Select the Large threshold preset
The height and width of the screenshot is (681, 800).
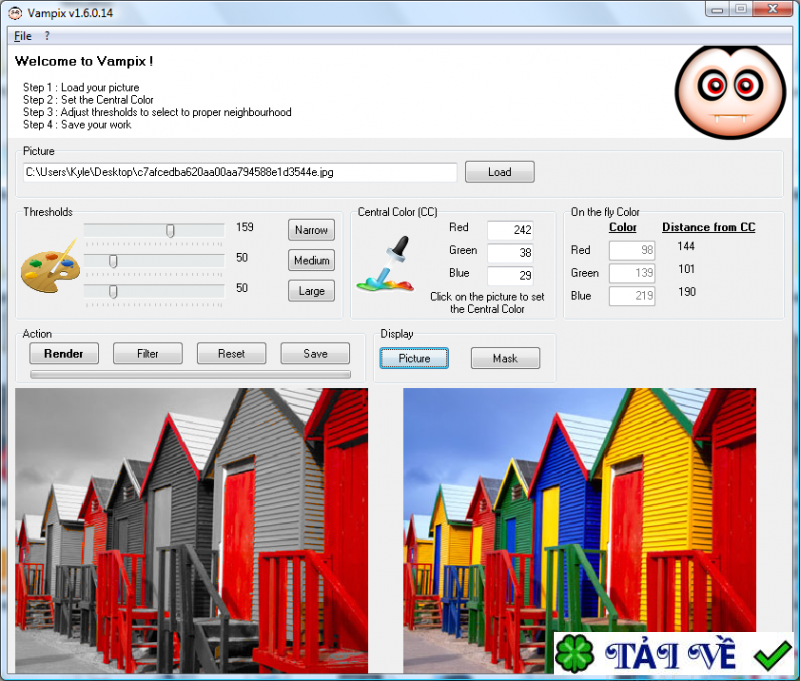coord(311,291)
